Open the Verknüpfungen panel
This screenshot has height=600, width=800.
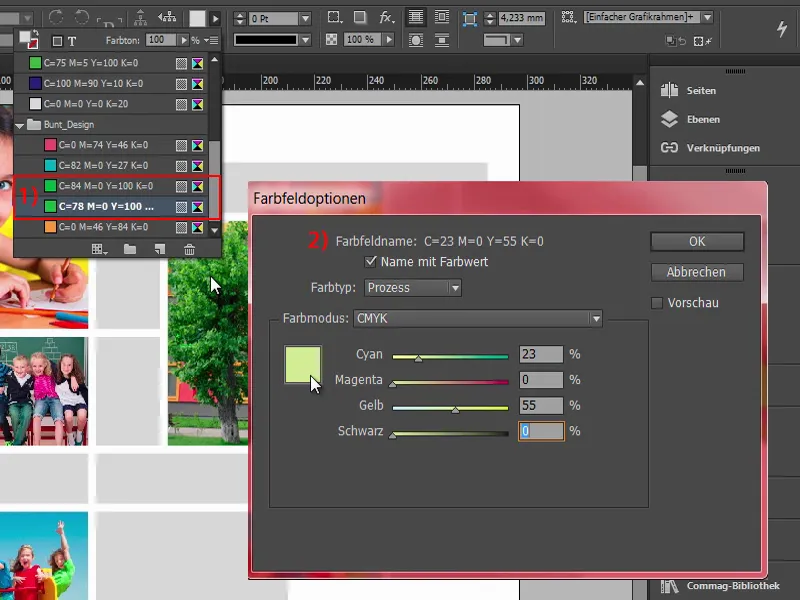710,148
